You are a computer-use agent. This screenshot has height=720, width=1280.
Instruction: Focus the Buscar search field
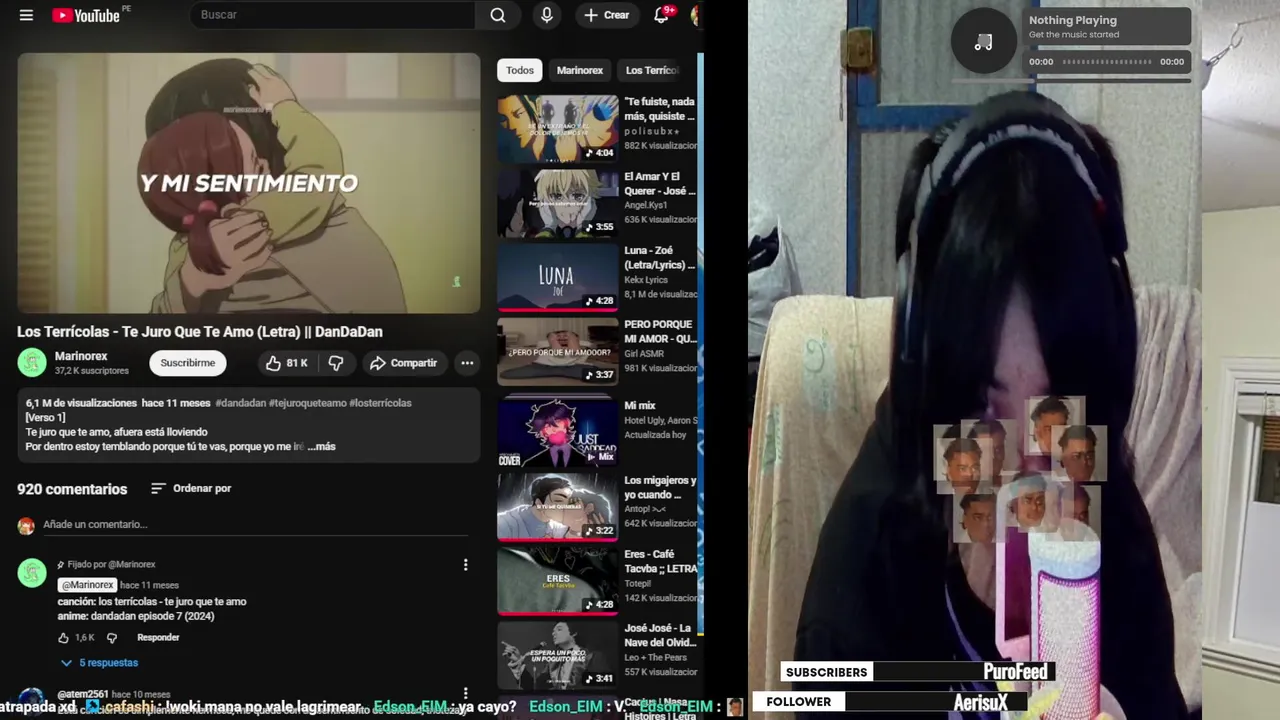[333, 15]
